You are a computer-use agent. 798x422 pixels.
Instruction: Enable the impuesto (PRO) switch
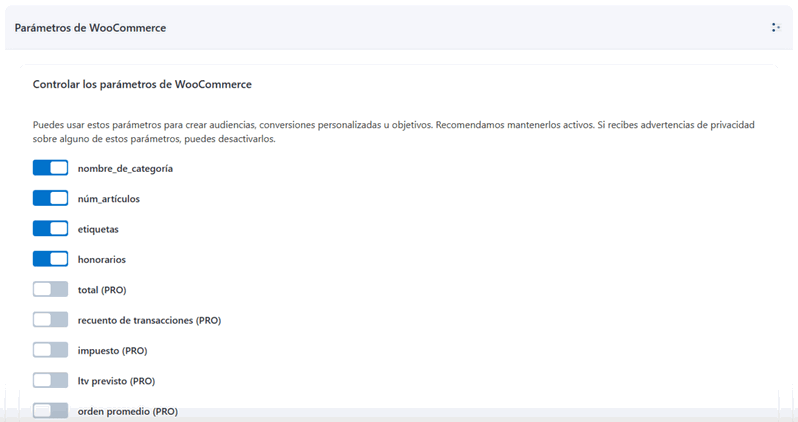pos(50,350)
